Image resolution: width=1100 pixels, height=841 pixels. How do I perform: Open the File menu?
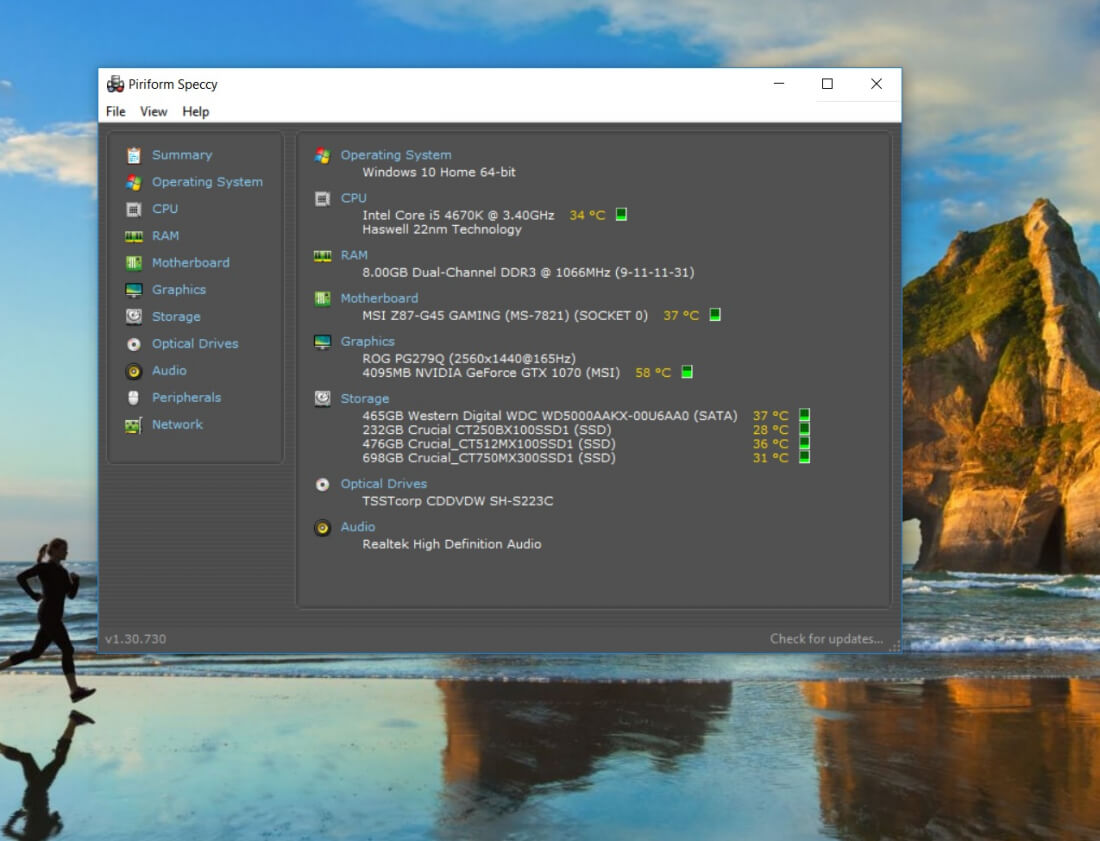[116, 112]
